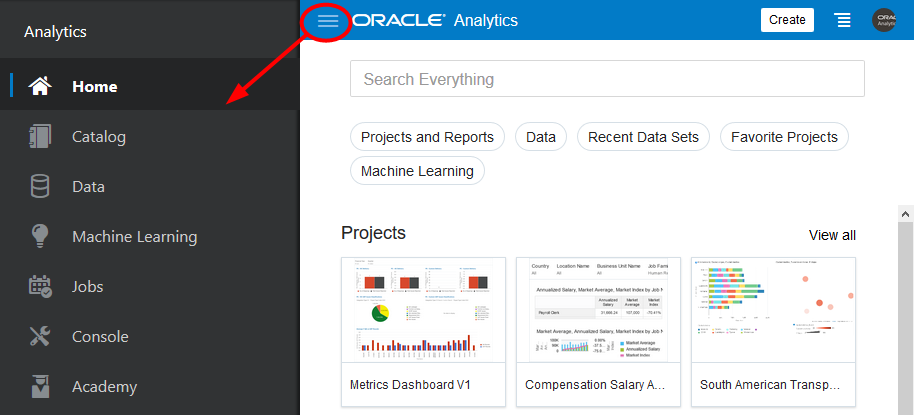This screenshot has width=914, height=415.
Task: Open Metrics Dashboard V1 thumbnail
Action: pos(423,310)
